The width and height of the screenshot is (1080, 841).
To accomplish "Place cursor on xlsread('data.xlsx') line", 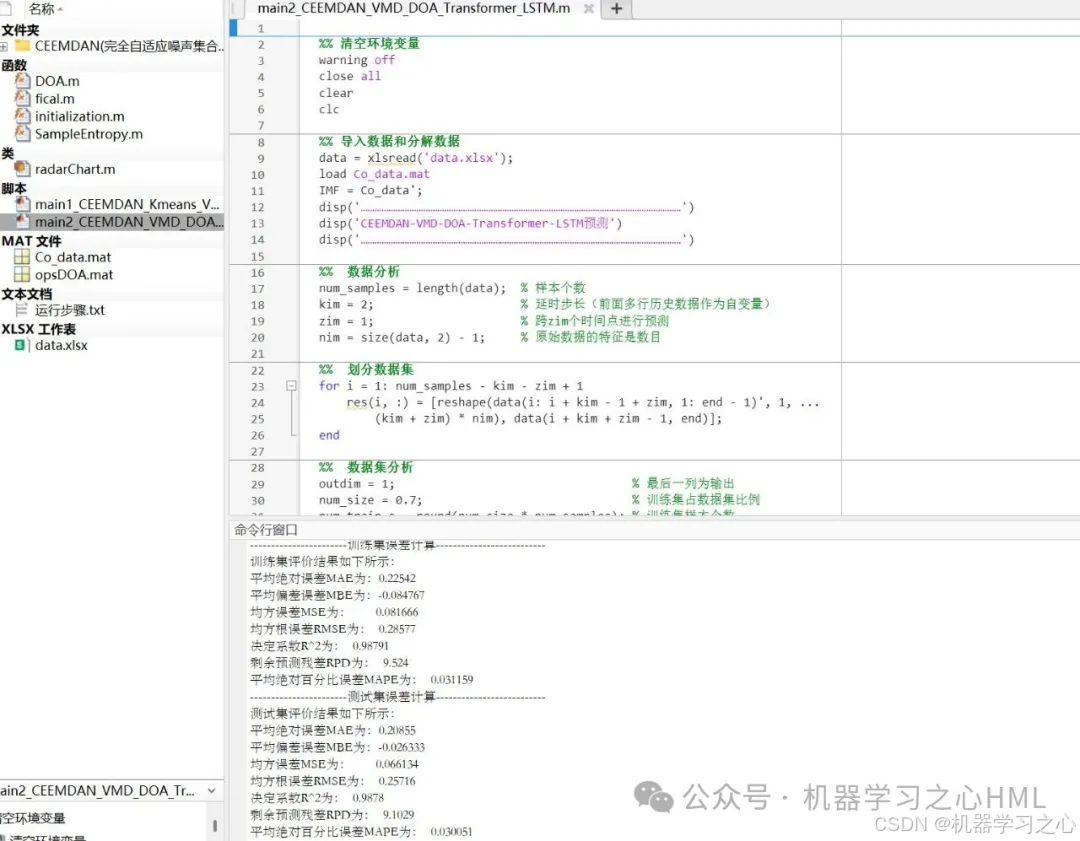I will pyautogui.click(x=415, y=158).
